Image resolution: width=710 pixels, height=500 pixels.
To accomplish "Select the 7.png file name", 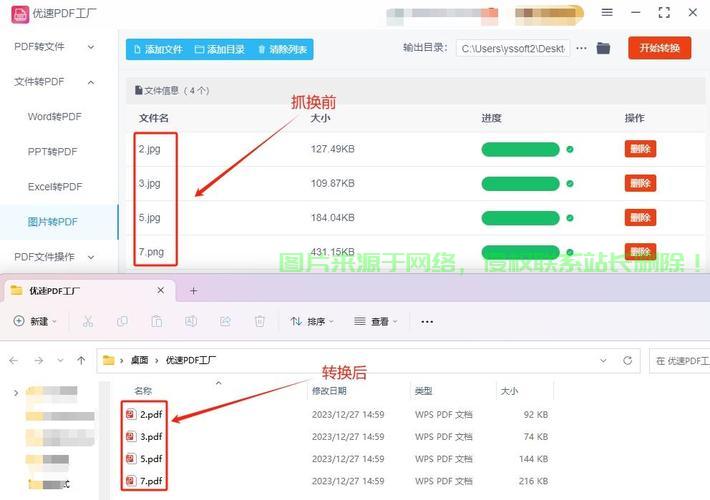I will 151,252.
